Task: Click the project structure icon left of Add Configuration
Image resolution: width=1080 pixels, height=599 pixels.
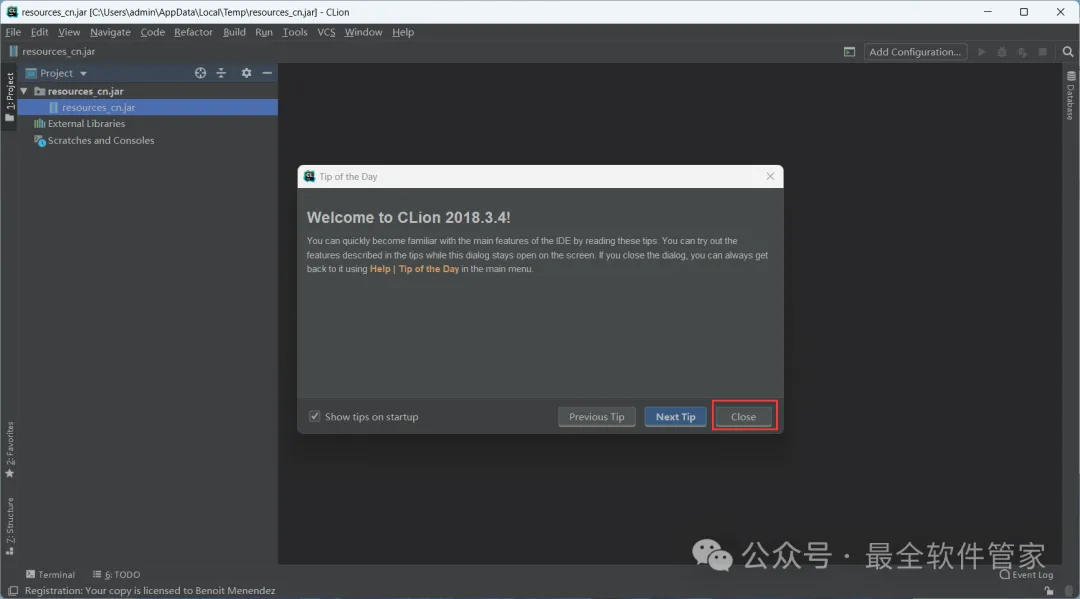Action: tap(849, 52)
